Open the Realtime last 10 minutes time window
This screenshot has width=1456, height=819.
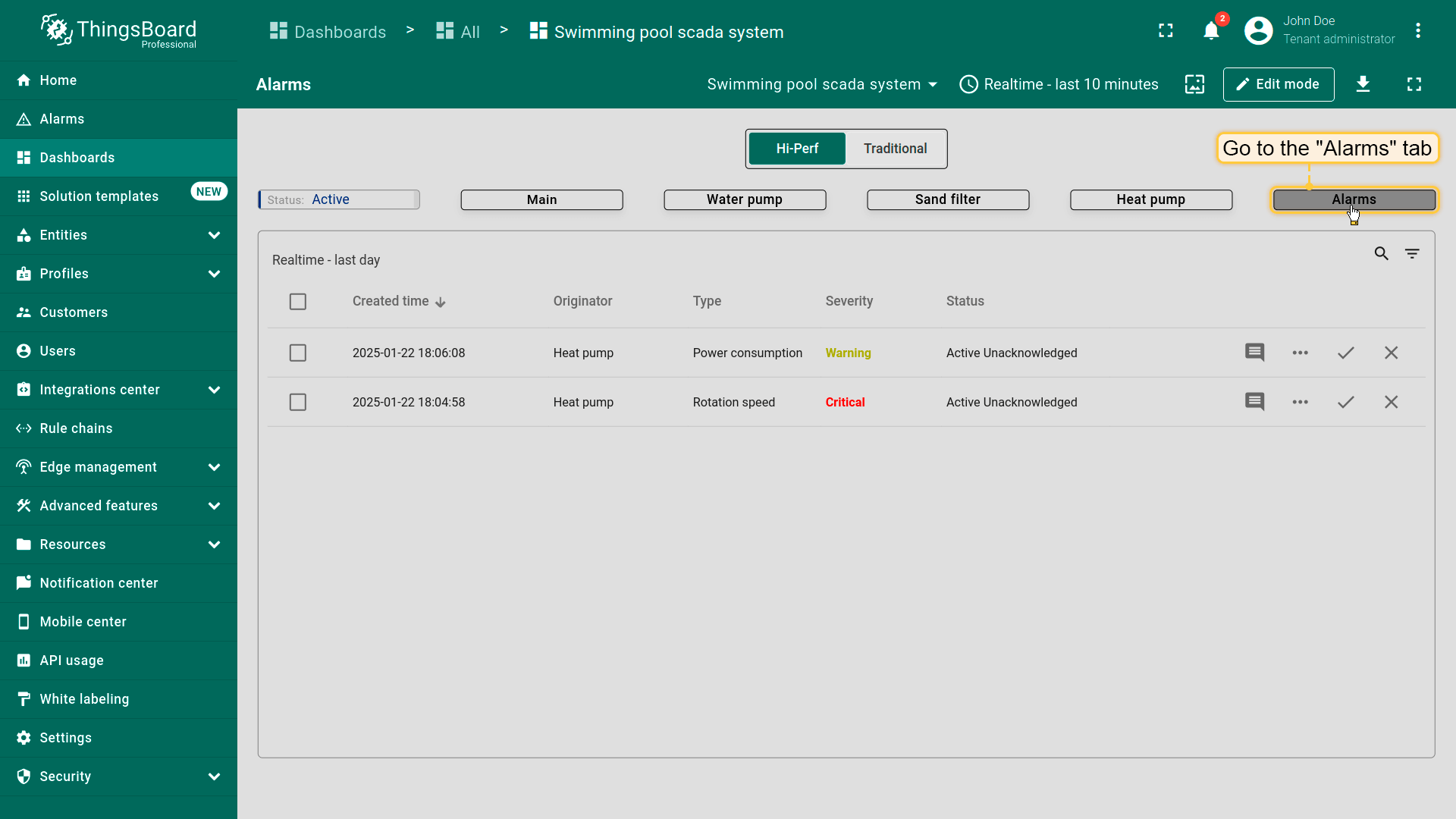pos(1059,84)
